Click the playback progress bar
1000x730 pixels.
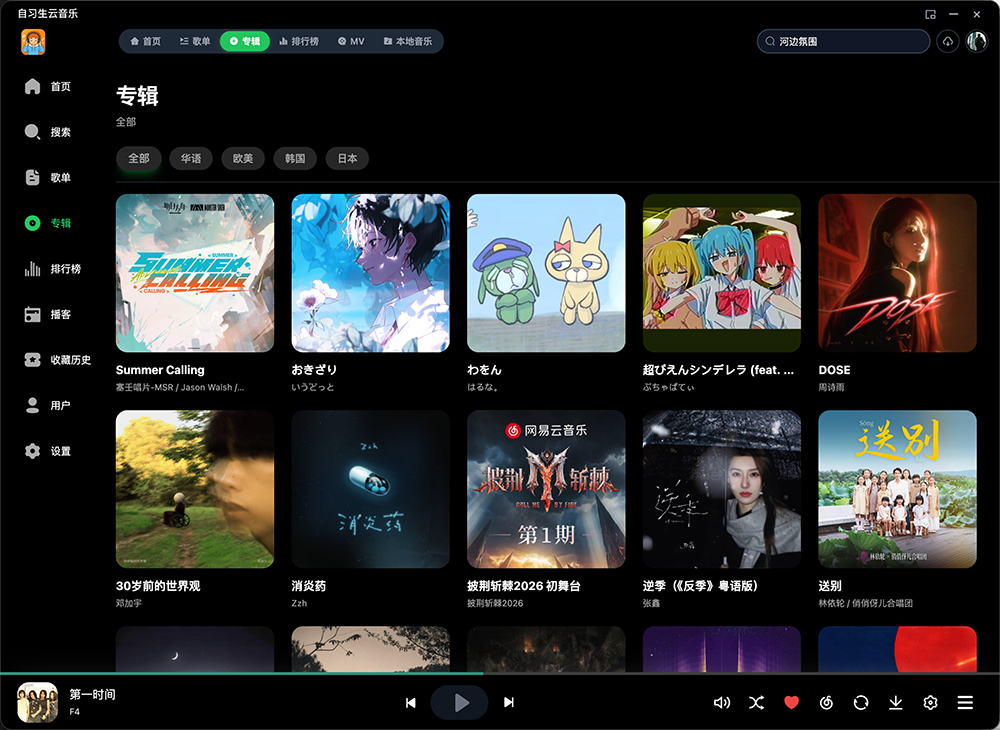[x=500, y=673]
